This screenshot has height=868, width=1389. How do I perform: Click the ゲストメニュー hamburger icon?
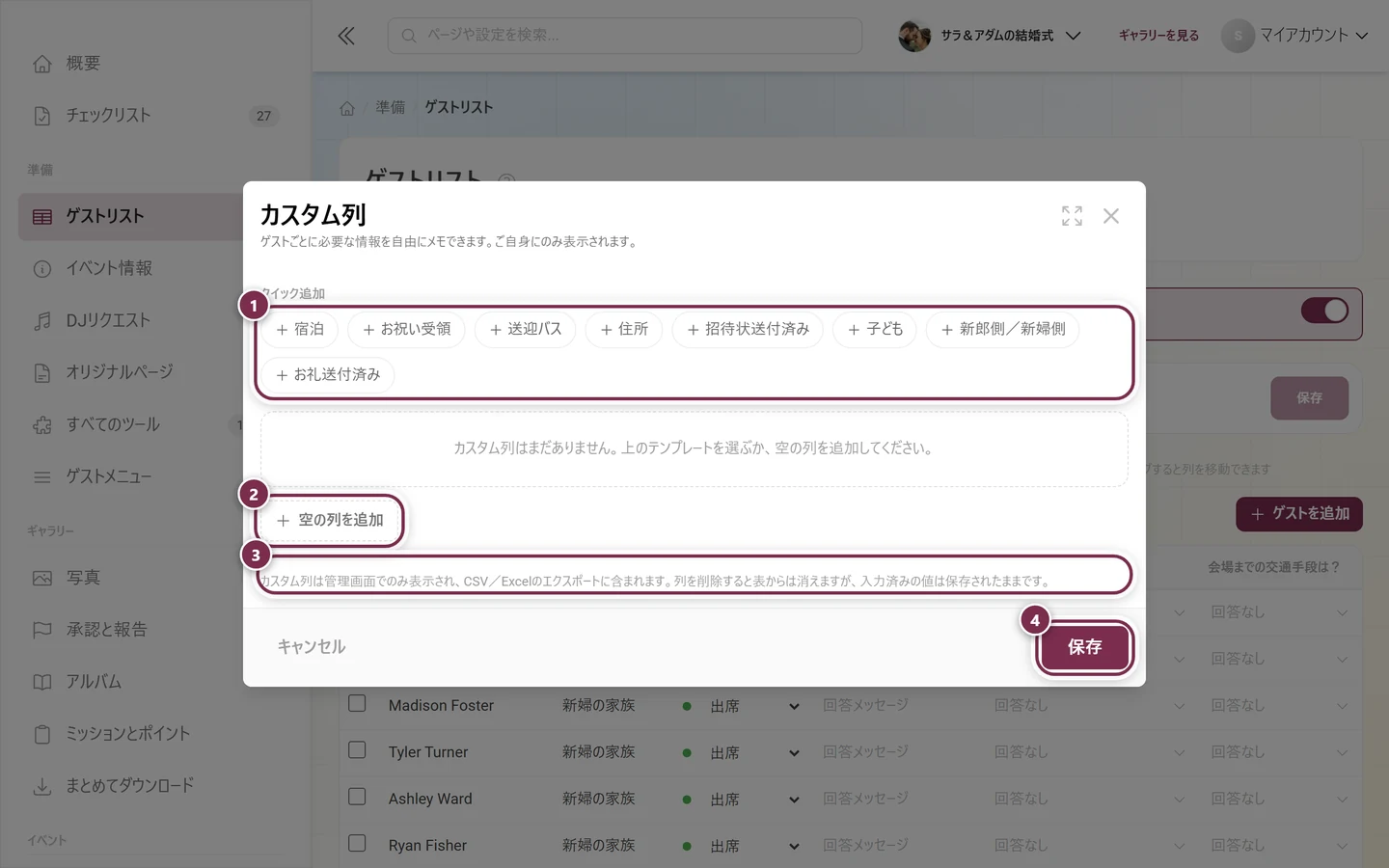pyautogui.click(x=42, y=476)
